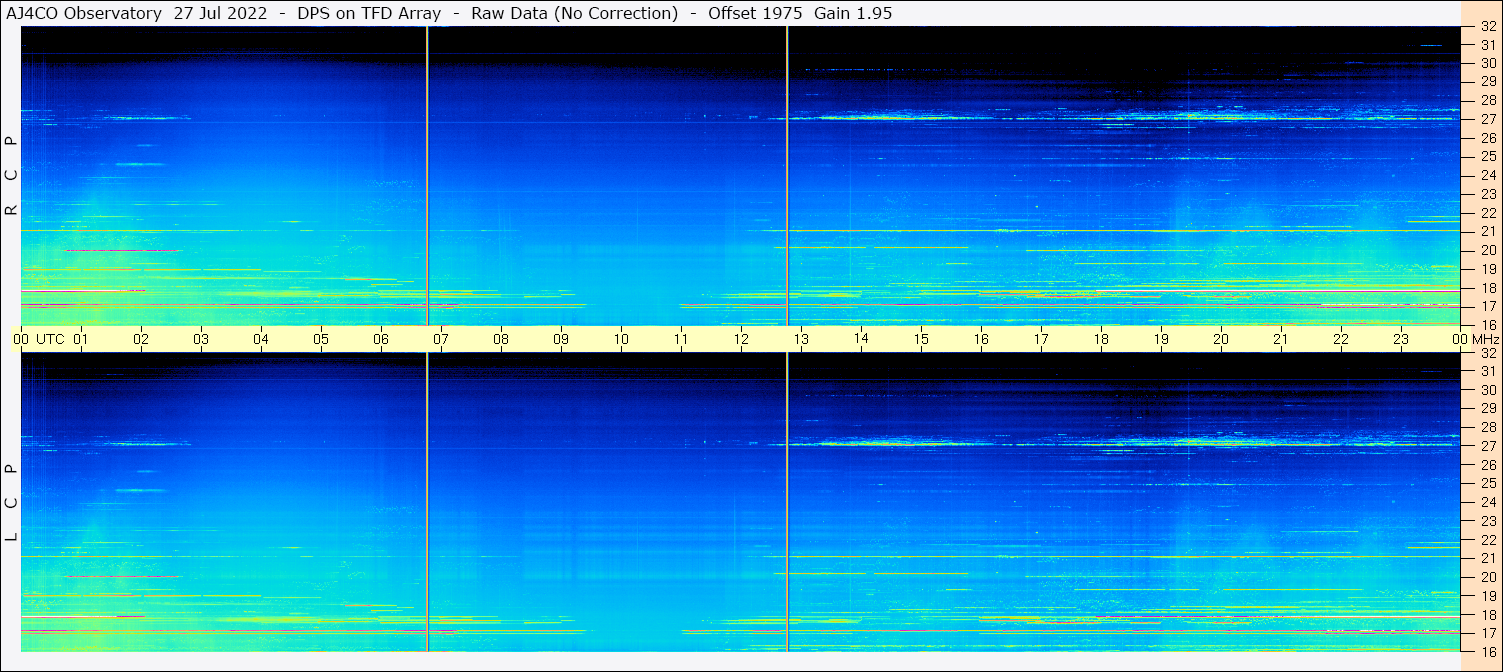Click the "23" hour tick on the time axis
The width and height of the screenshot is (1503, 672).
point(1401,339)
